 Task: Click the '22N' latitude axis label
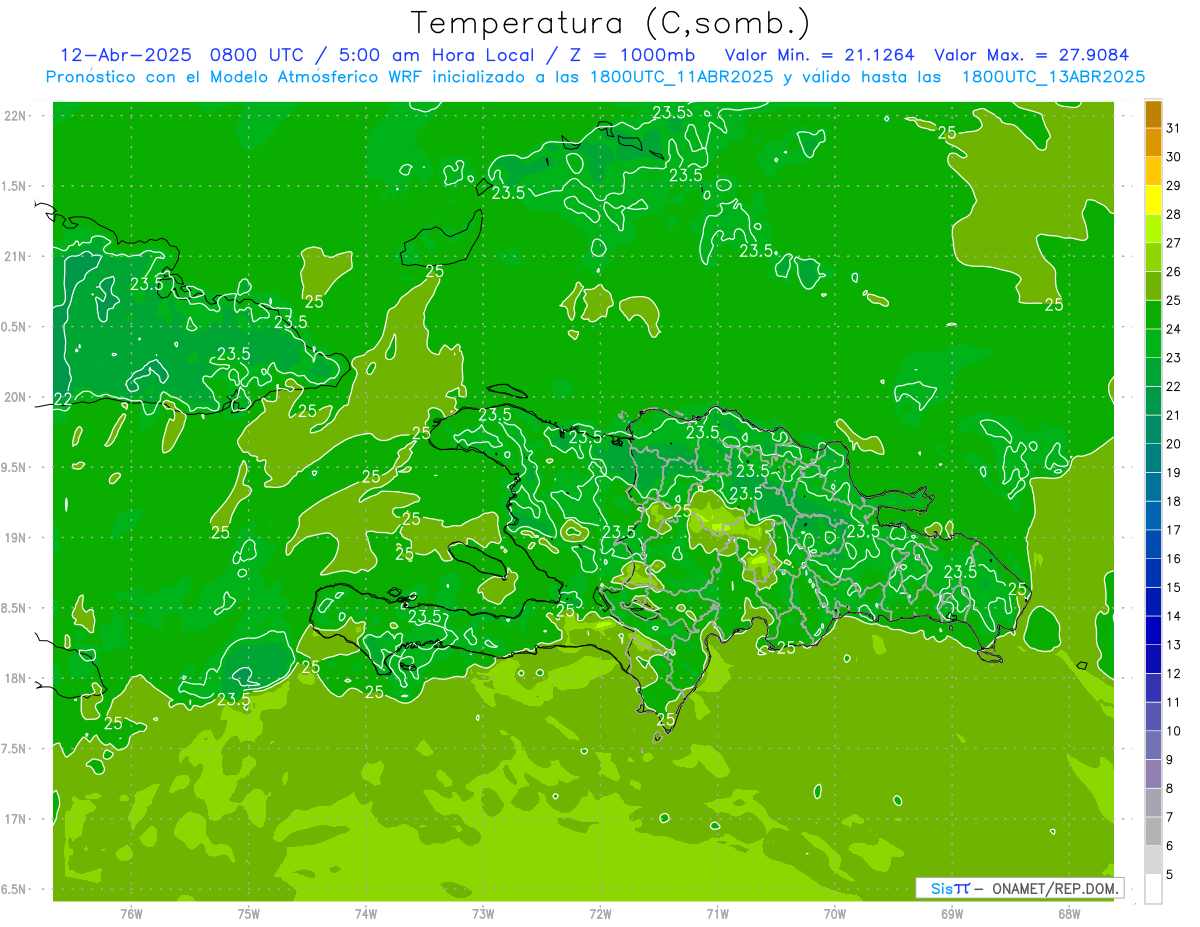click(x=14, y=116)
